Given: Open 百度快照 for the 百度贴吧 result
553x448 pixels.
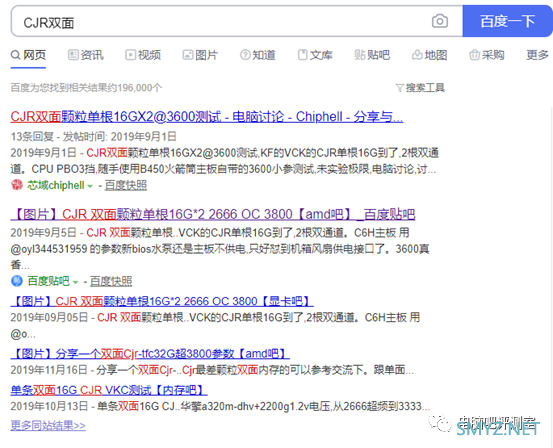Looking at the screenshot, I should 111,281.
